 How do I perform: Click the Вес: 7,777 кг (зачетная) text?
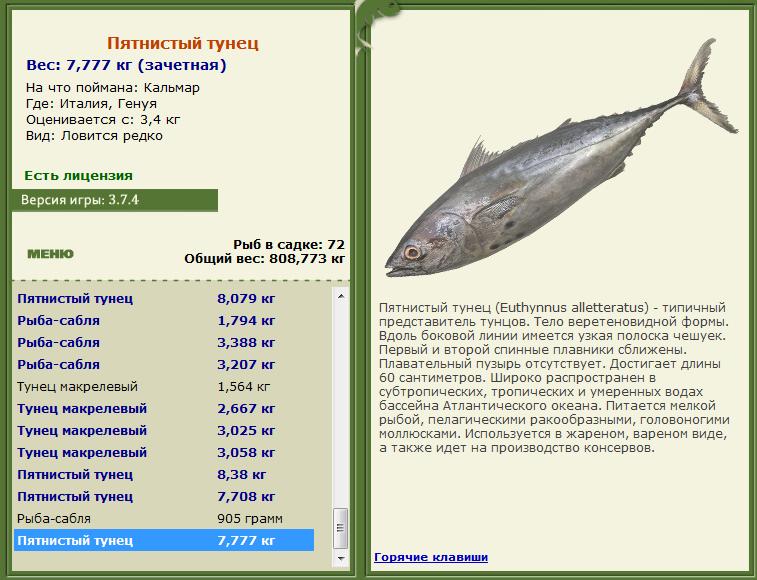(x=126, y=65)
